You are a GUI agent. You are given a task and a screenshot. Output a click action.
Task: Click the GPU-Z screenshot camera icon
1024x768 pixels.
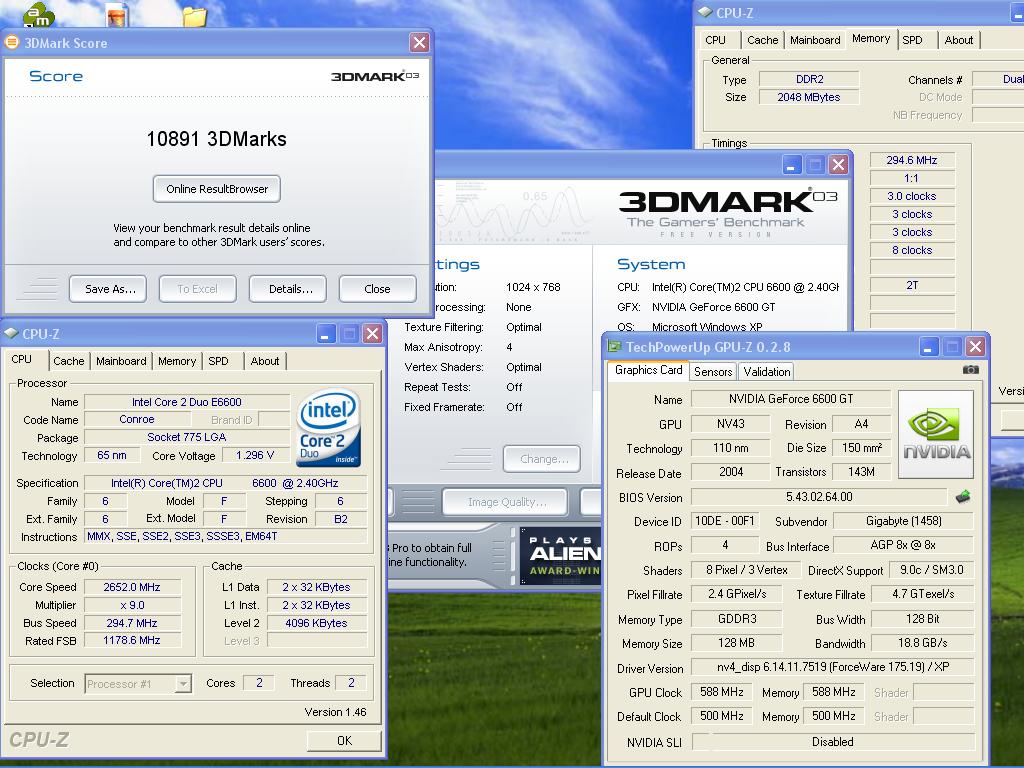(x=970, y=370)
